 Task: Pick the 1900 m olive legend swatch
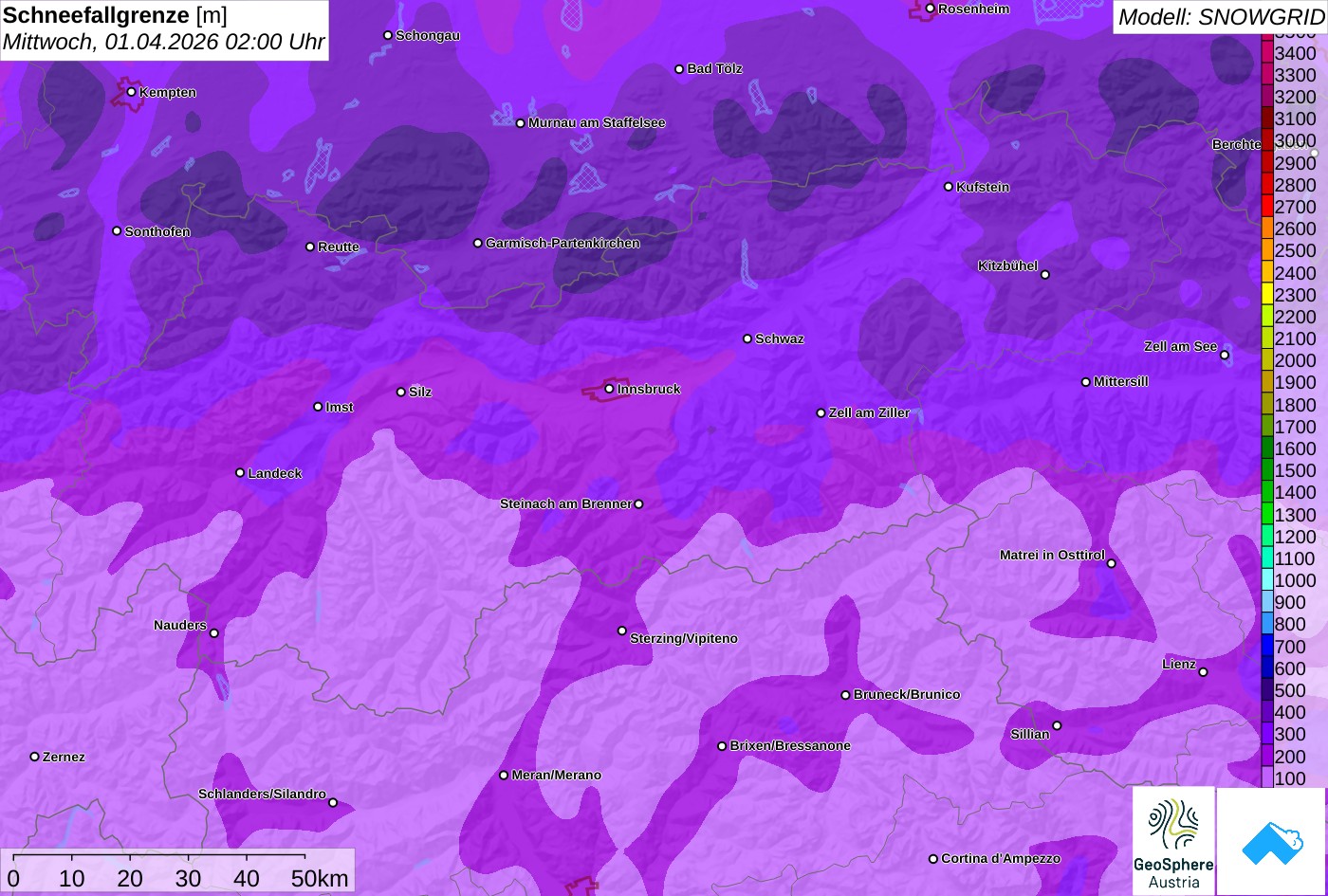pyautogui.click(x=1266, y=381)
